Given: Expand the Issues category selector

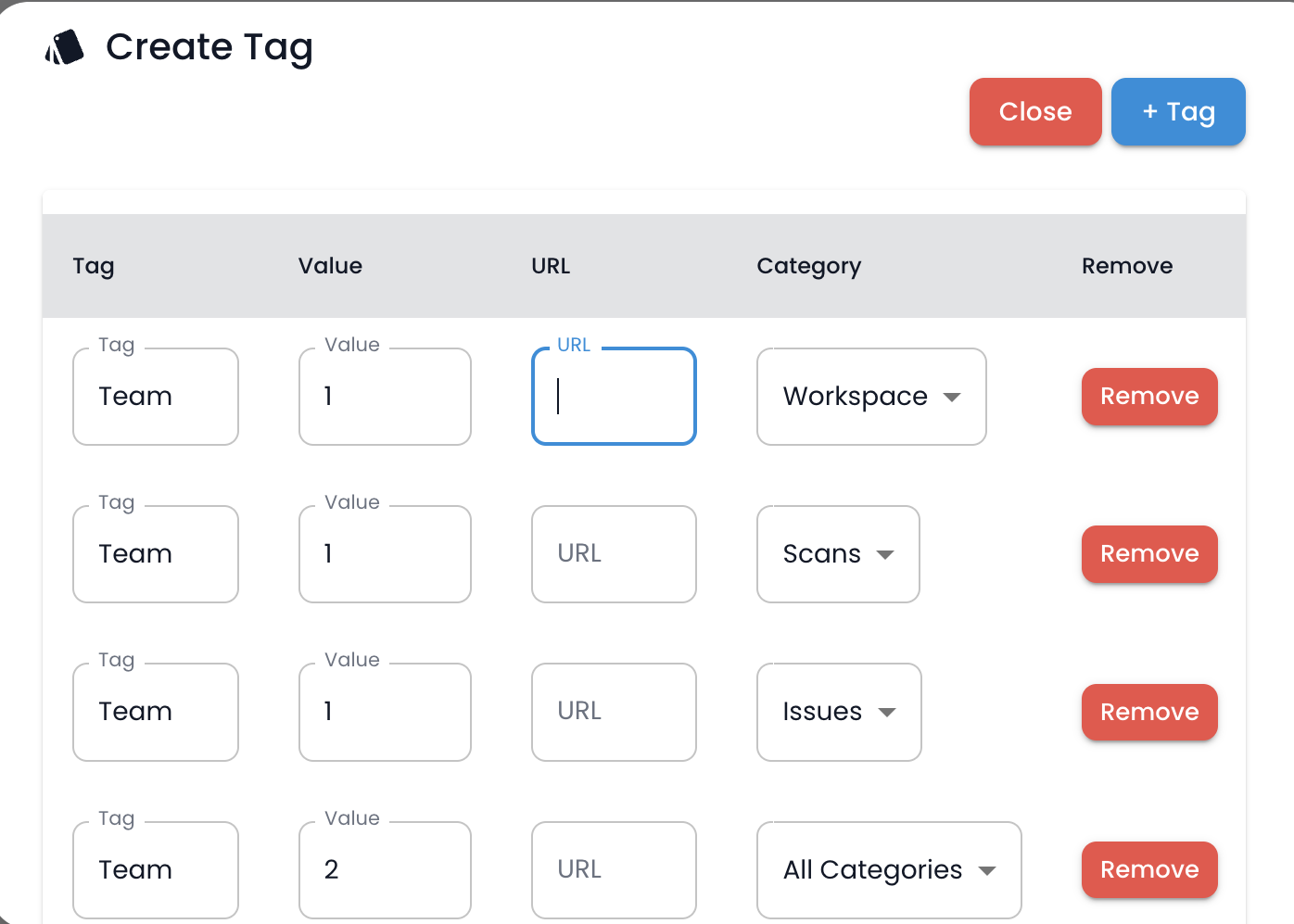Looking at the screenshot, I should click(837, 712).
